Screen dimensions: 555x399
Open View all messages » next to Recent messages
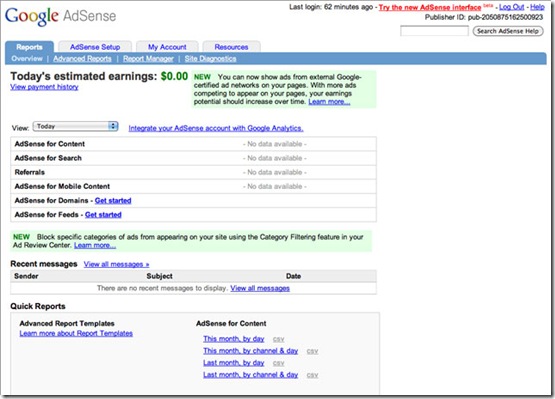coord(116,264)
